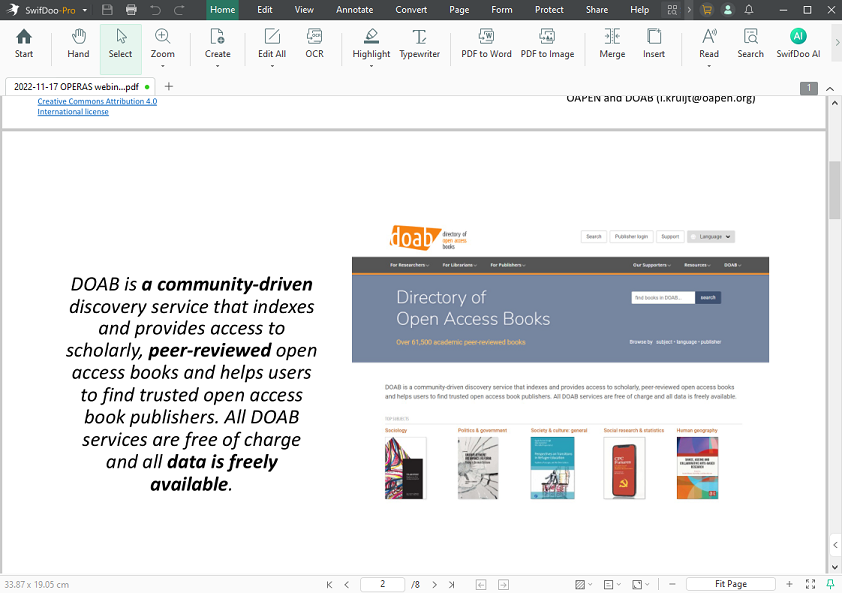Click the Print icon in title bar
Viewport: 842px width, 593px height.
[x=131, y=10]
